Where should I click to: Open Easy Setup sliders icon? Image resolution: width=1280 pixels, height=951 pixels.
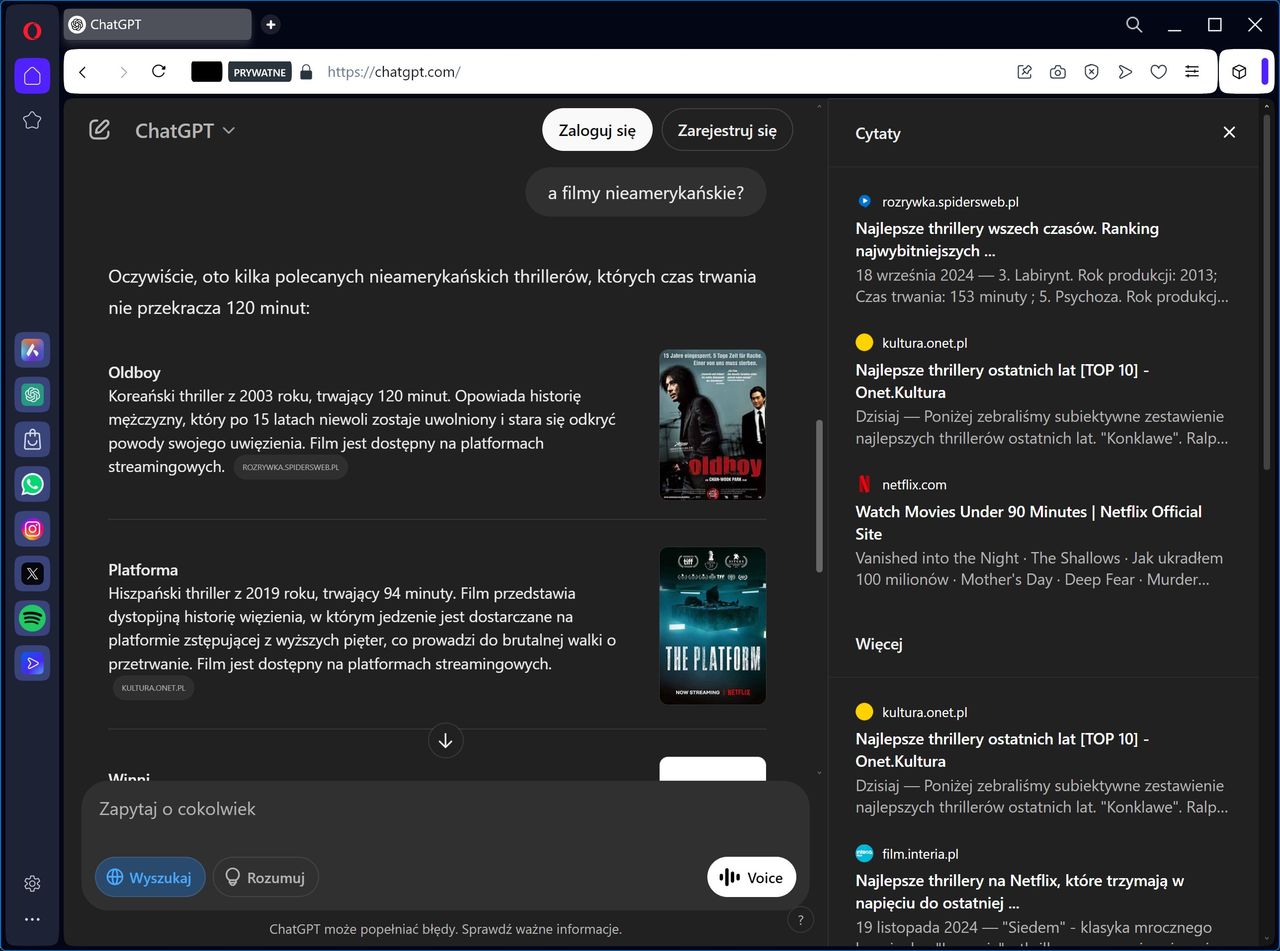[x=1192, y=72]
